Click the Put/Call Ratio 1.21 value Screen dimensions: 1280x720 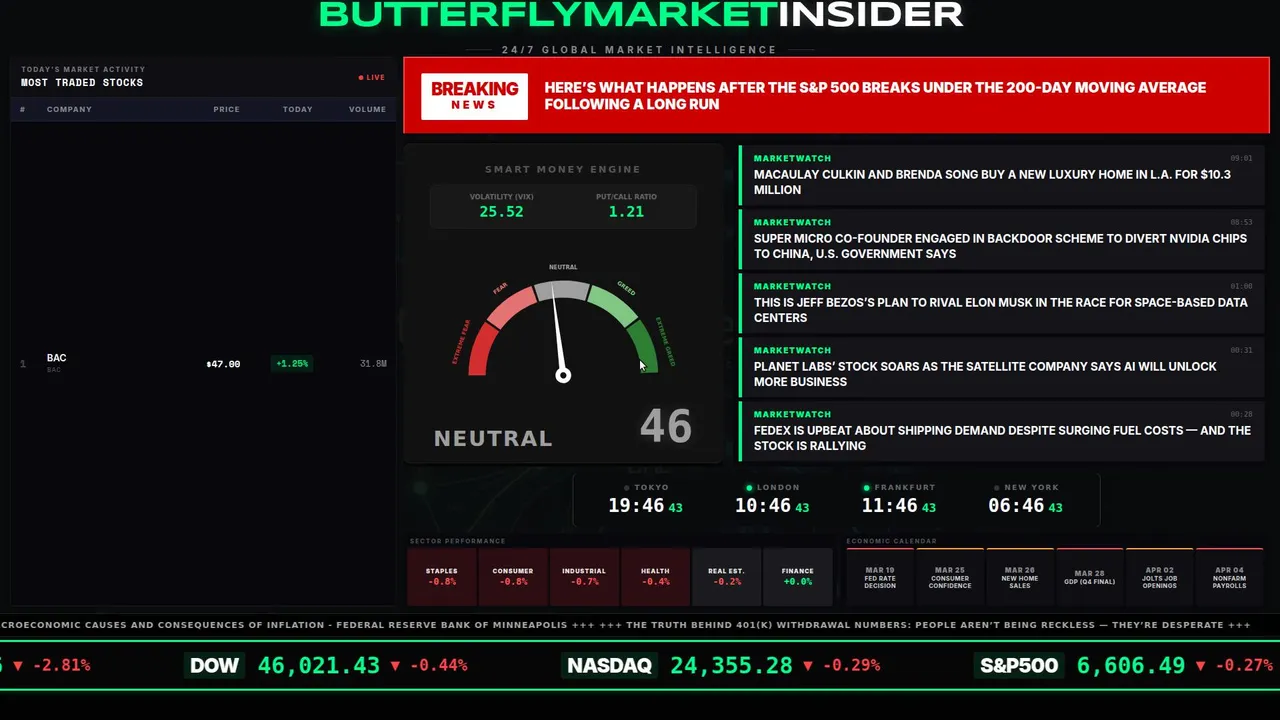tap(626, 212)
